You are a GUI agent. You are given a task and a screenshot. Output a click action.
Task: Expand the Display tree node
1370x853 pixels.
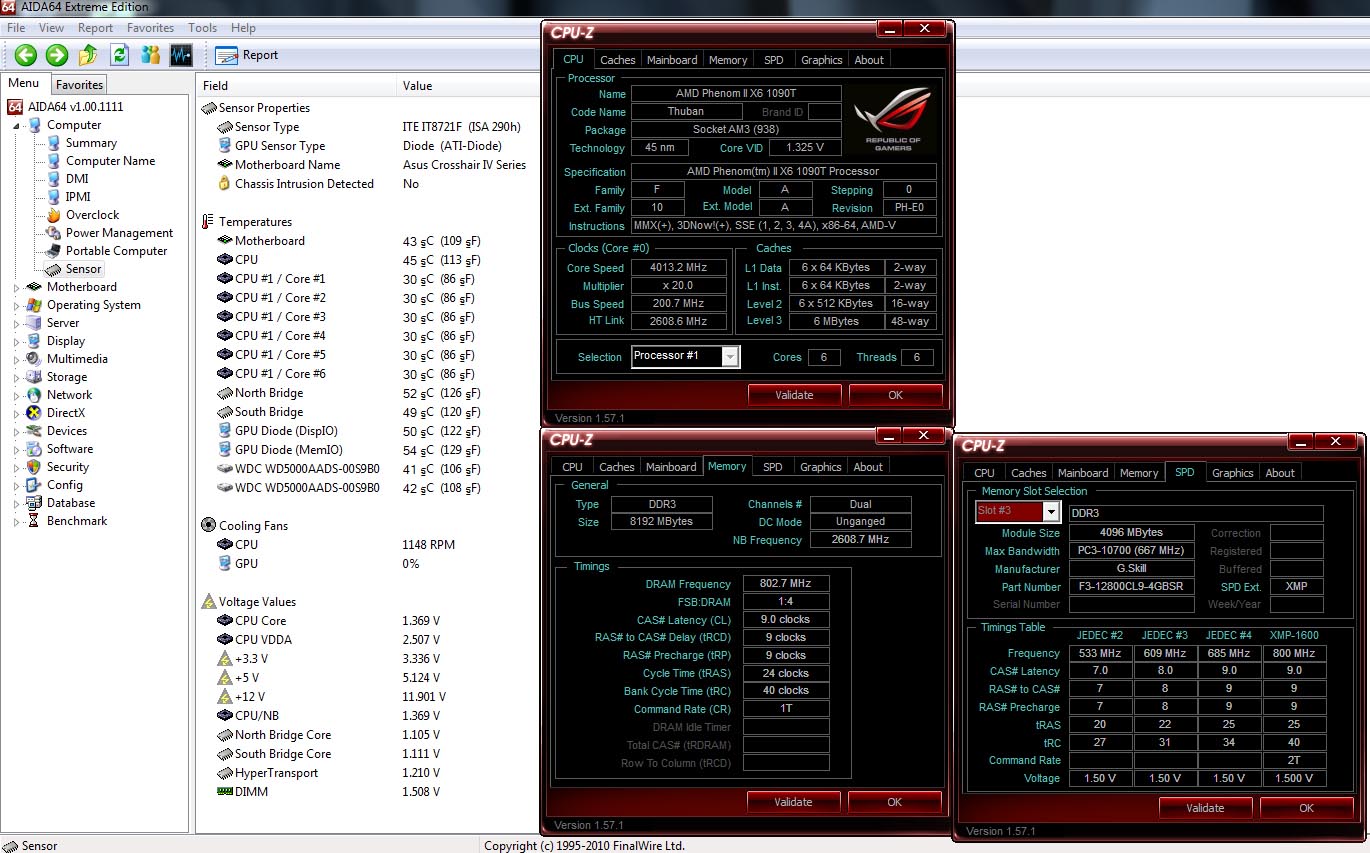coord(17,342)
